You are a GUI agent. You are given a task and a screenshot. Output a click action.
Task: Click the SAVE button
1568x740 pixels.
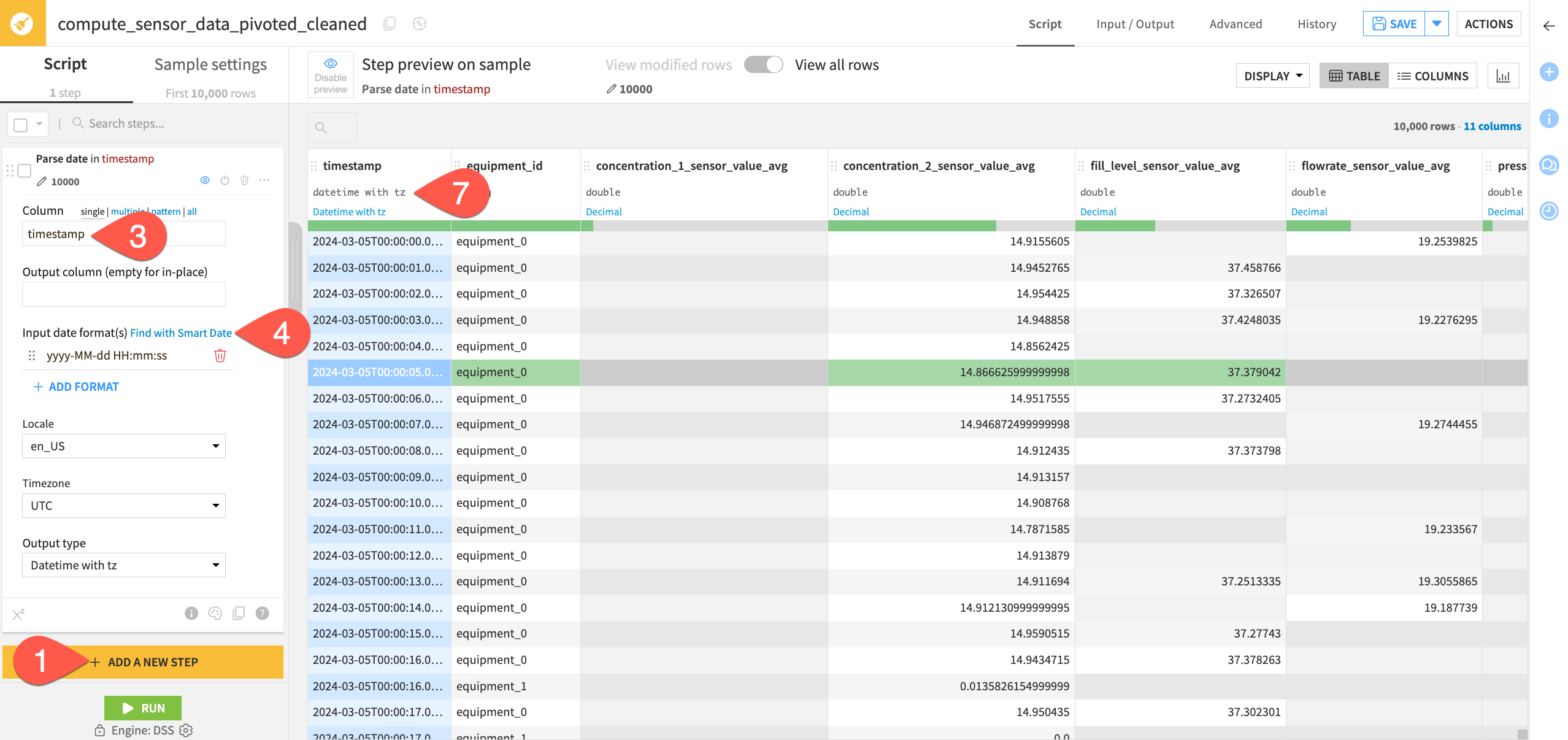1394,24
